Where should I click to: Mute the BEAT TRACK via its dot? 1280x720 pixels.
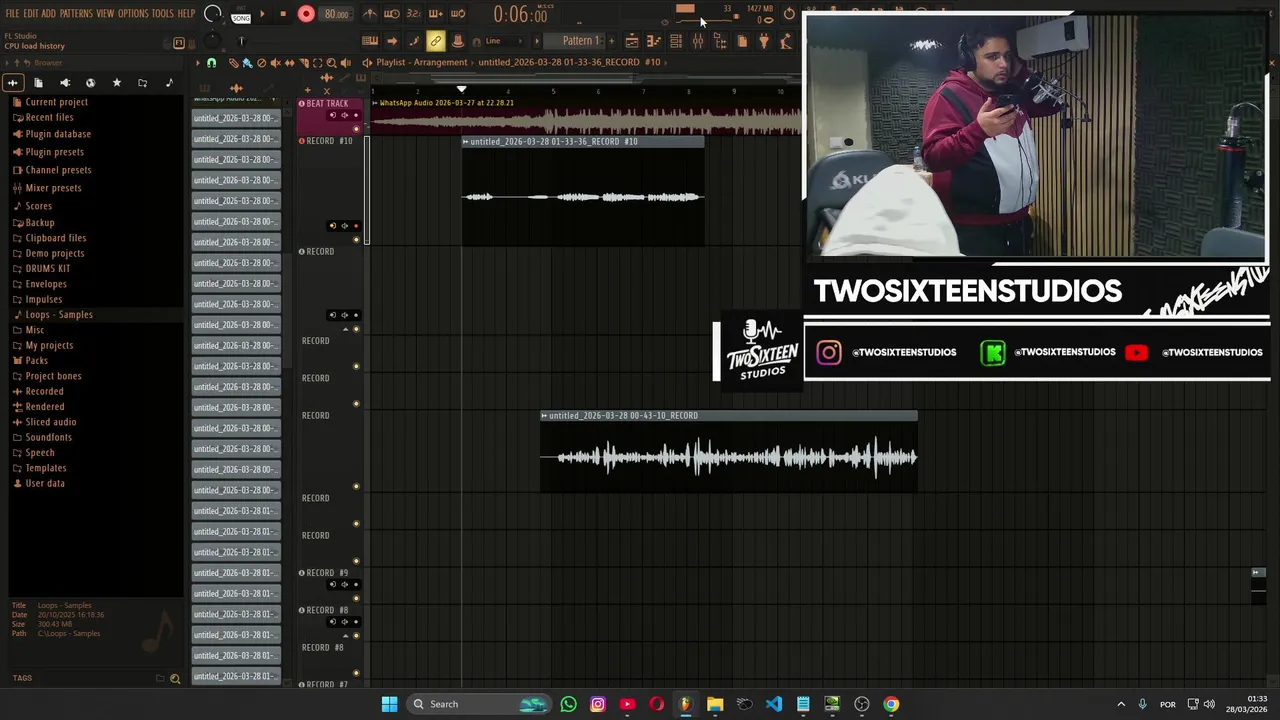[356, 128]
